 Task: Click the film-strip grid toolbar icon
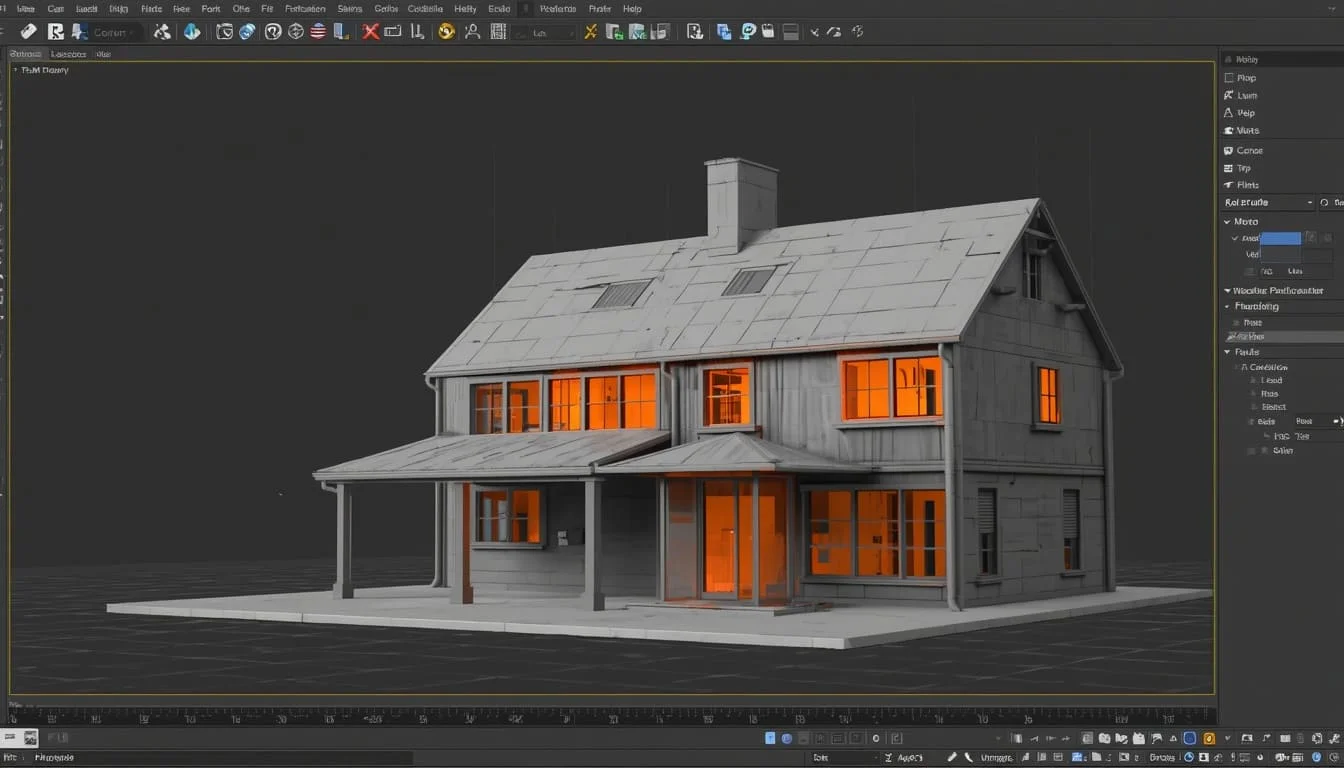pyautogui.click(x=498, y=32)
